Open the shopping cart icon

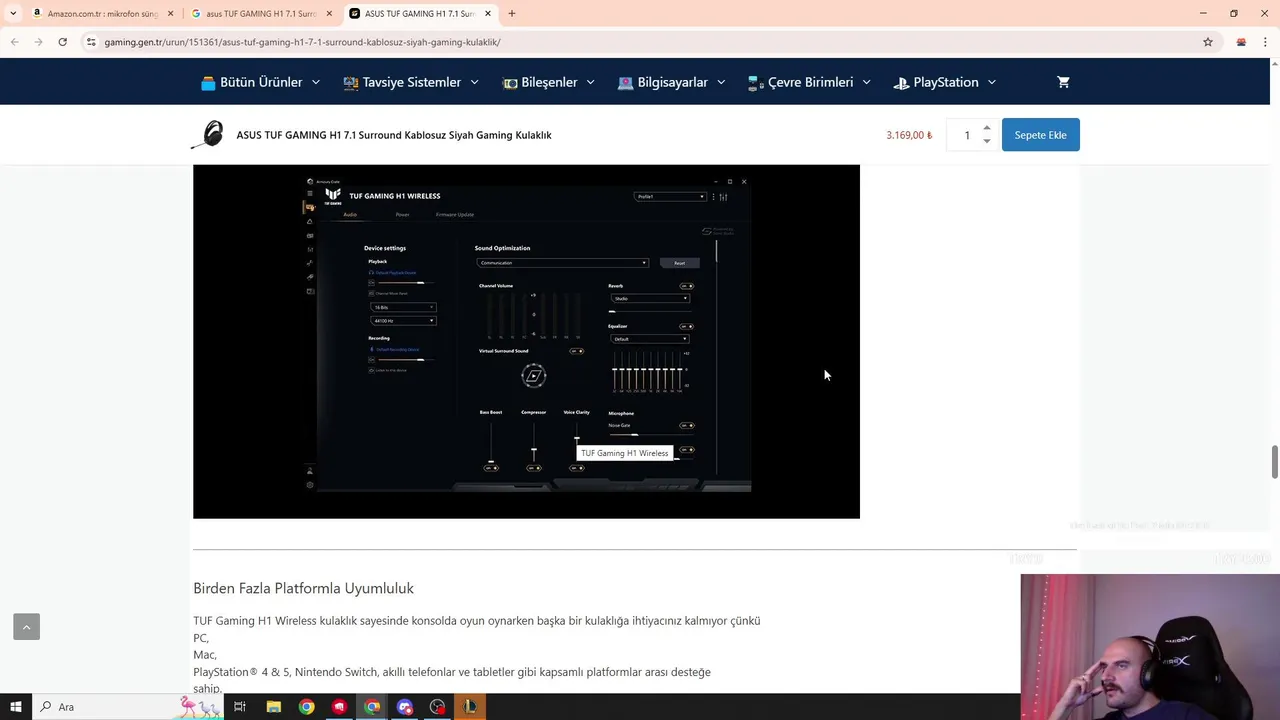(1063, 82)
